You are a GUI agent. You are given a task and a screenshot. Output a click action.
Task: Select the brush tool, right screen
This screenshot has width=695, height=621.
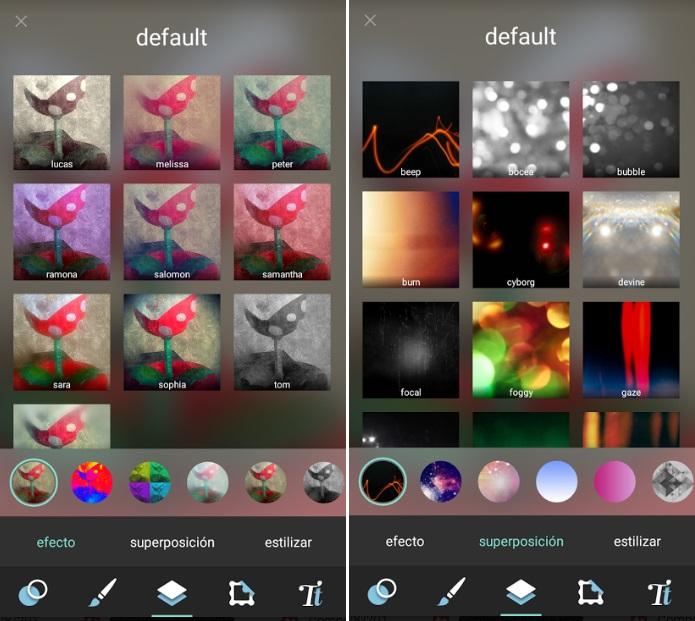[451, 591]
